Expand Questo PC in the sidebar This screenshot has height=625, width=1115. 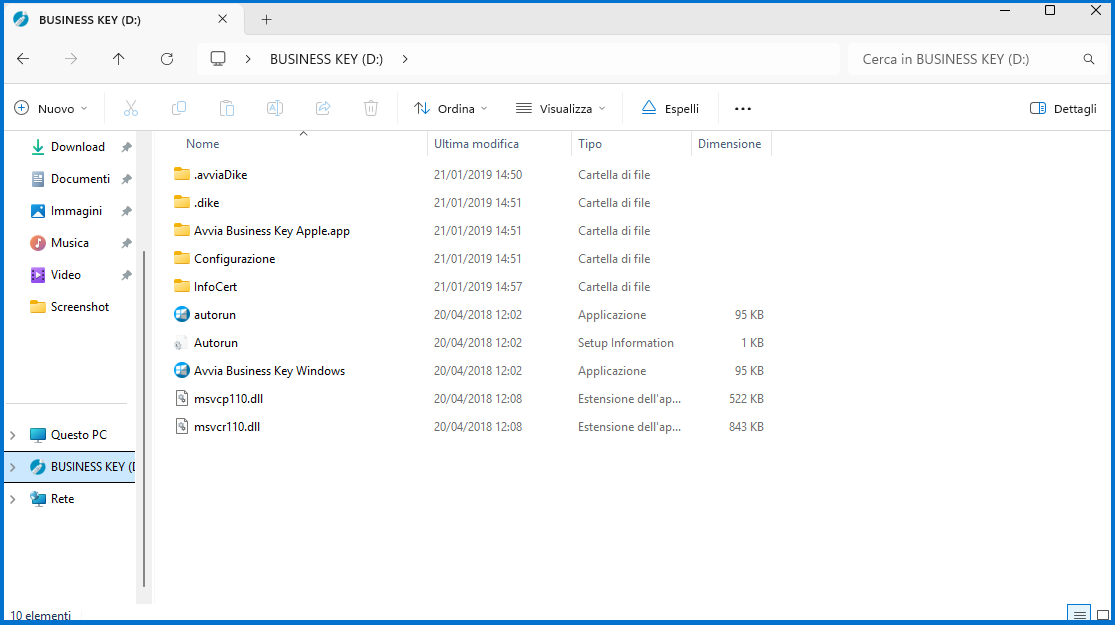coord(13,434)
